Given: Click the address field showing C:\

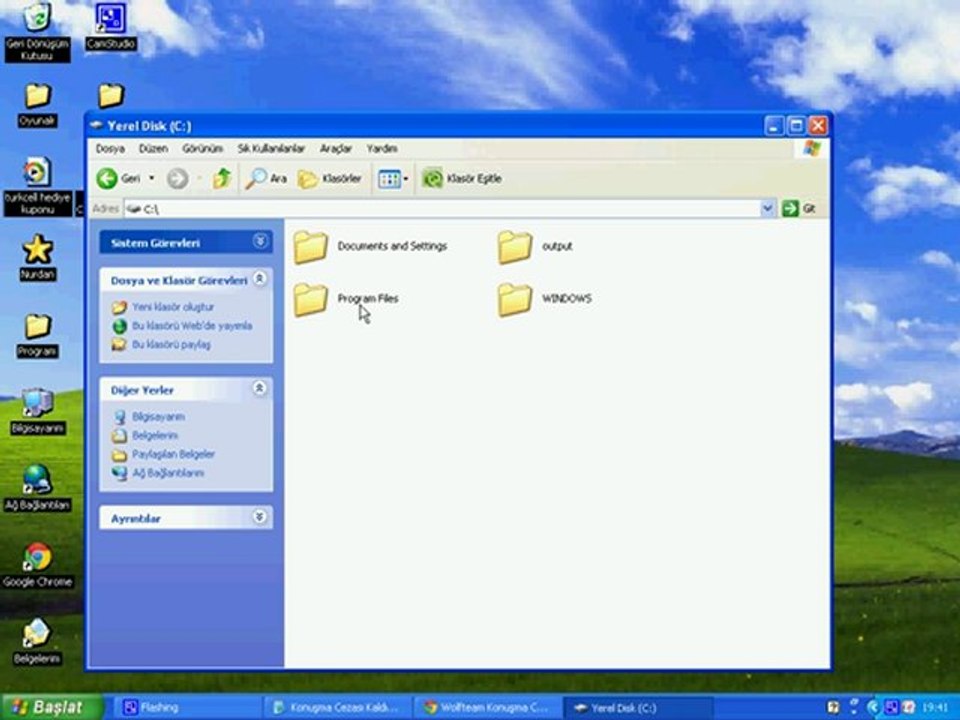Looking at the screenshot, I should tap(443, 209).
